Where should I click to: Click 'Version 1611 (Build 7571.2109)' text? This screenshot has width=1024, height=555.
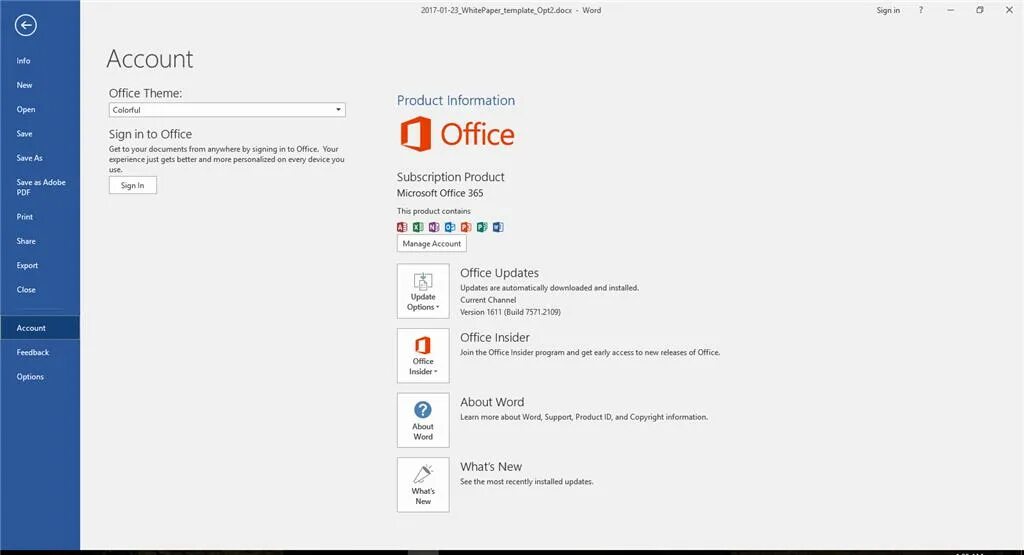(x=510, y=312)
